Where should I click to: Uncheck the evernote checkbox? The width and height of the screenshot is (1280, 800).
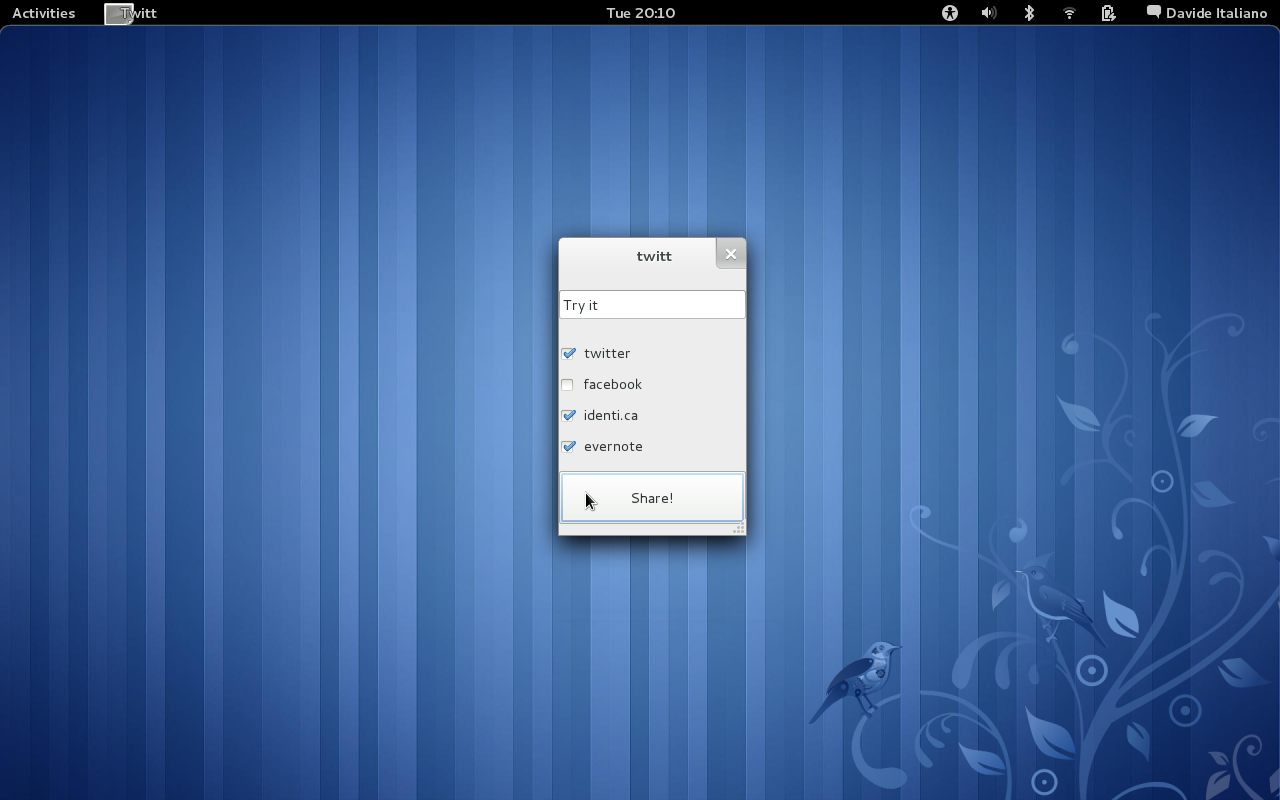(568, 446)
